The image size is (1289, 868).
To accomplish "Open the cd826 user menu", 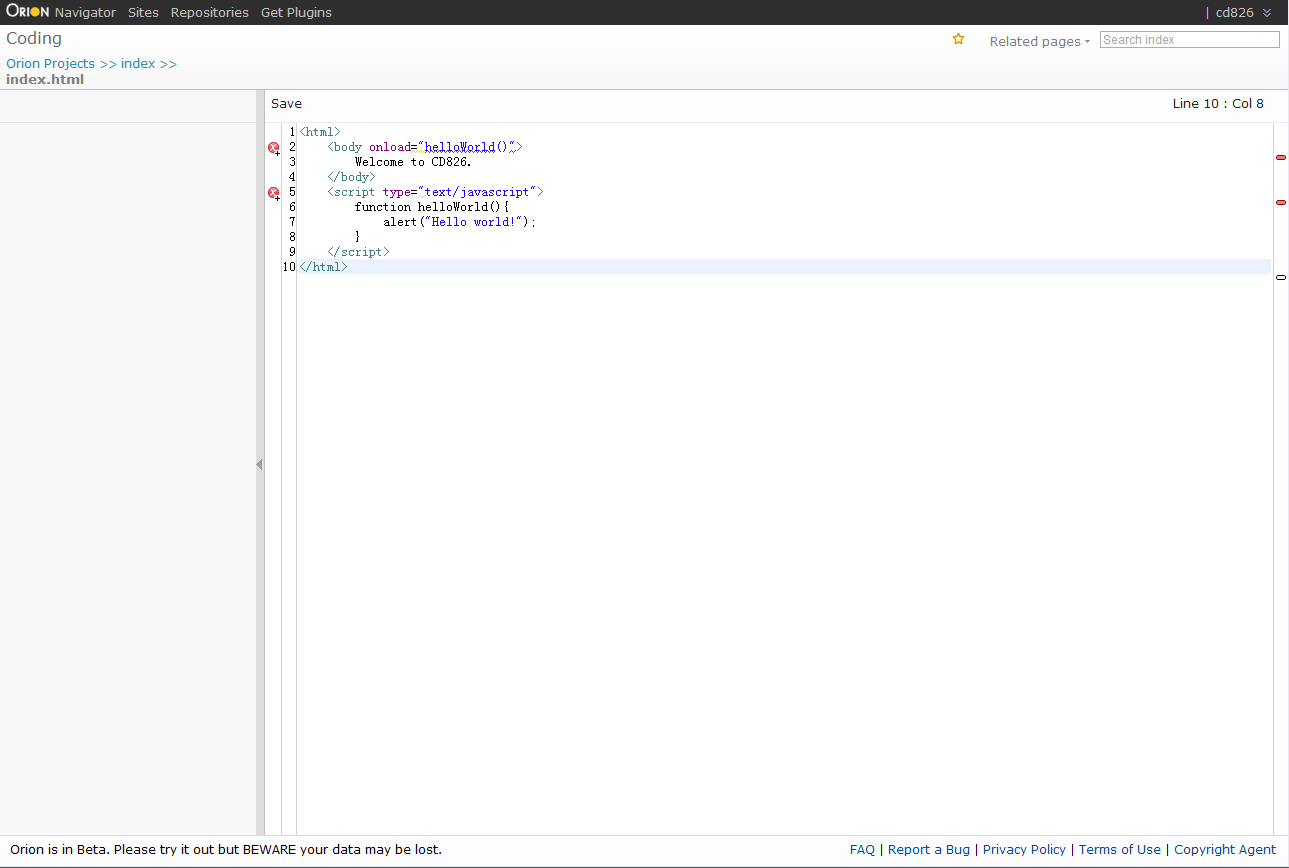I will (1243, 12).
